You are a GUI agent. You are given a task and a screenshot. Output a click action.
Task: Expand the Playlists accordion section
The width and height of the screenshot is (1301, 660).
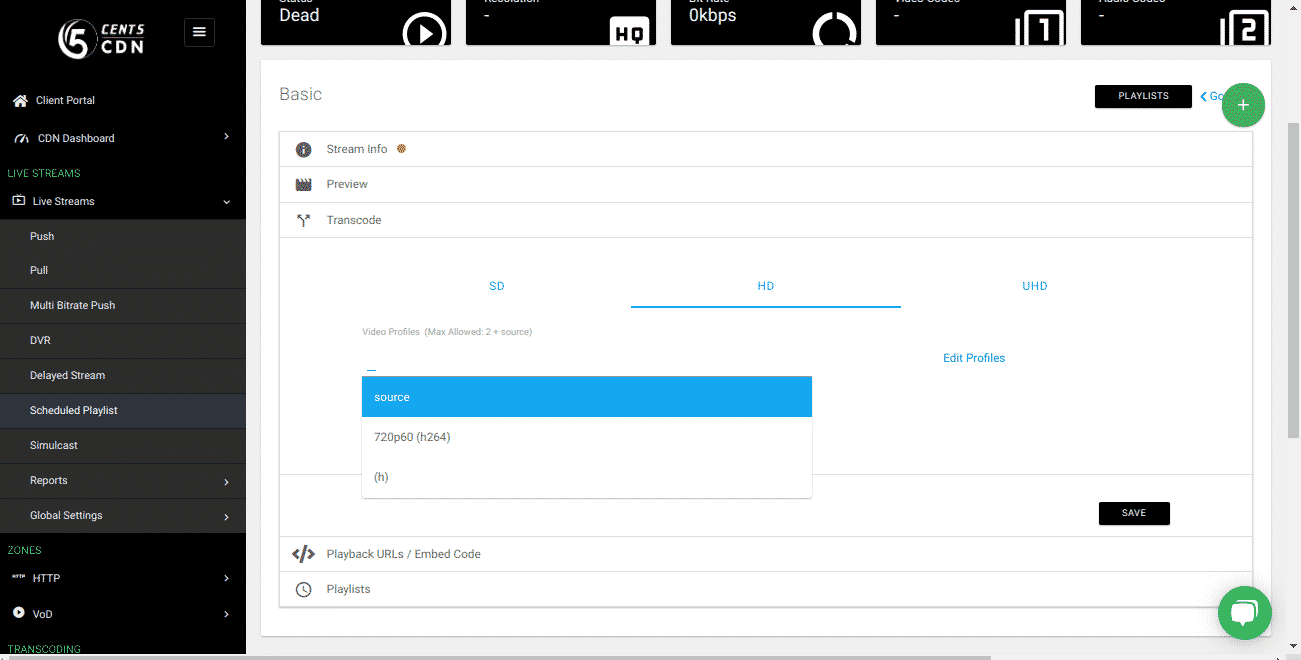(765, 590)
